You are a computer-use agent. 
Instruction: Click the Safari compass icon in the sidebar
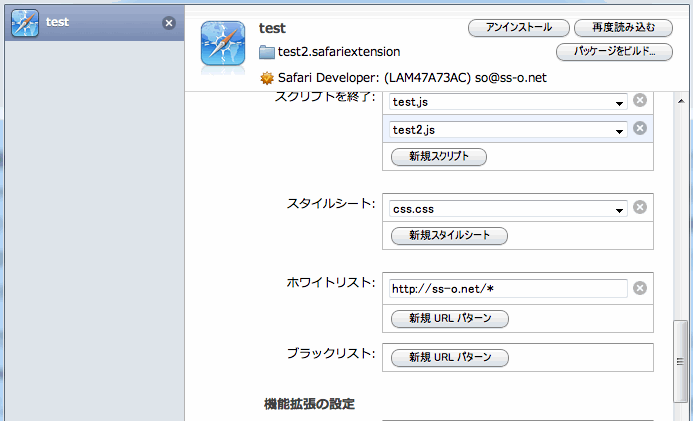click(25, 23)
